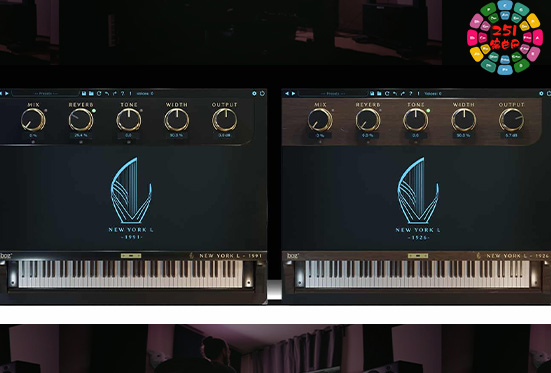The height and width of the screenshot is (373, 551).
Task: Open Presets dropdown in New York L 1926
Action: (x=333, y=94)
